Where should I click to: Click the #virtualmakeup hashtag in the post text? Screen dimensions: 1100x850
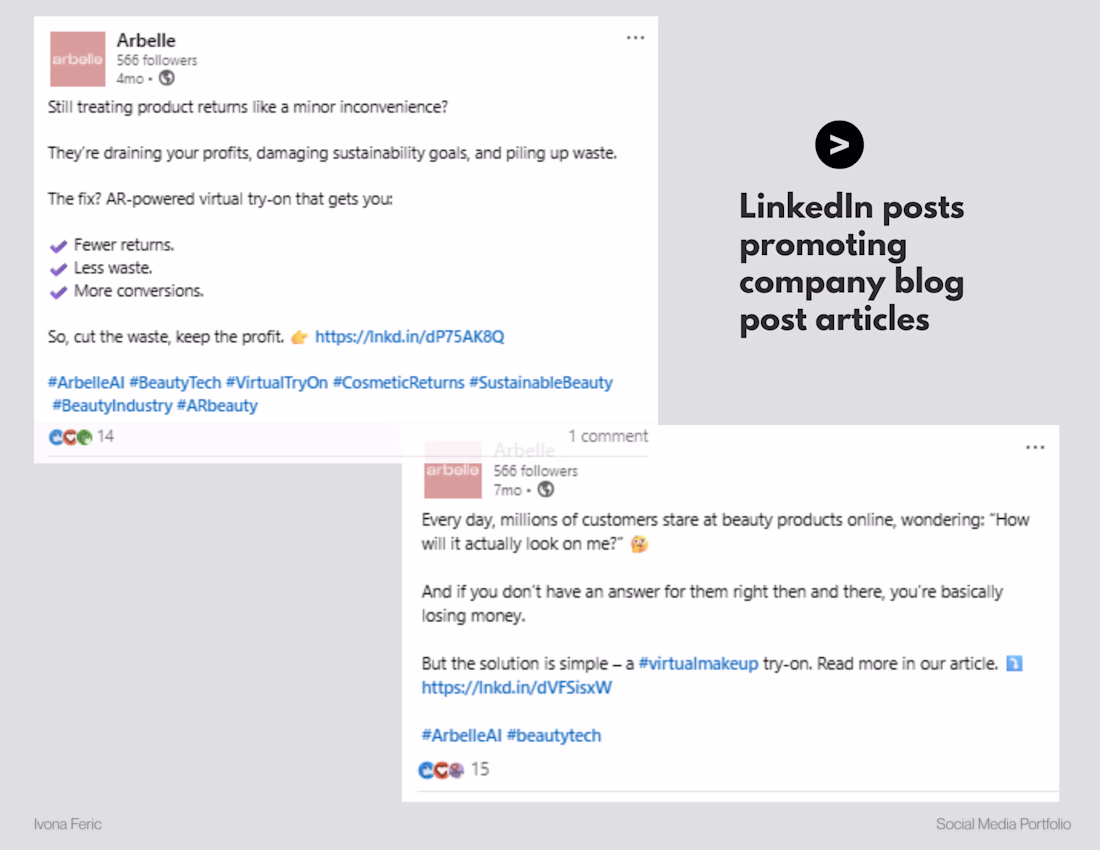(x=698, y=663)
